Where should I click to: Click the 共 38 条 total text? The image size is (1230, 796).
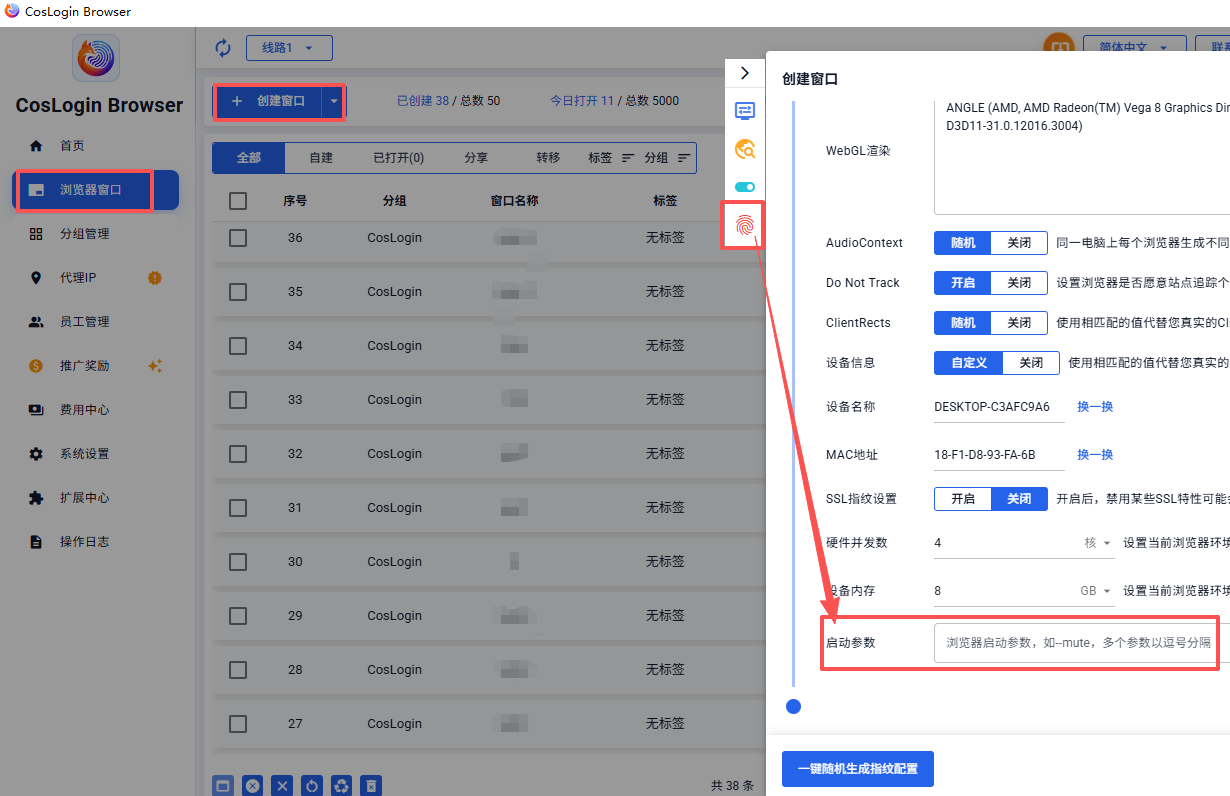(732, 786)
